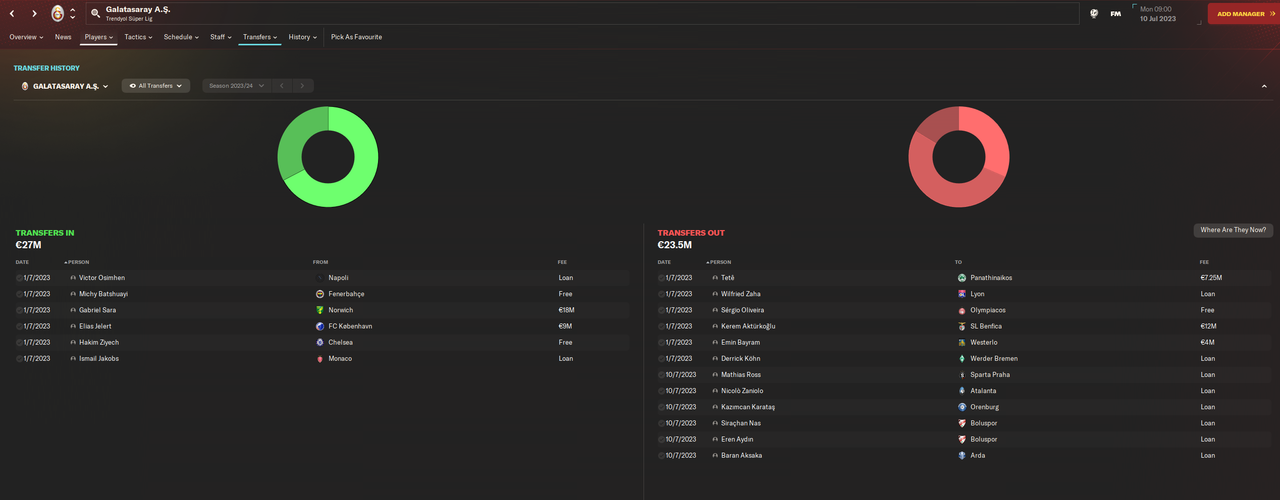
Task: Open Kerem Aktürkoğlu player link
Action: point(748,326)
